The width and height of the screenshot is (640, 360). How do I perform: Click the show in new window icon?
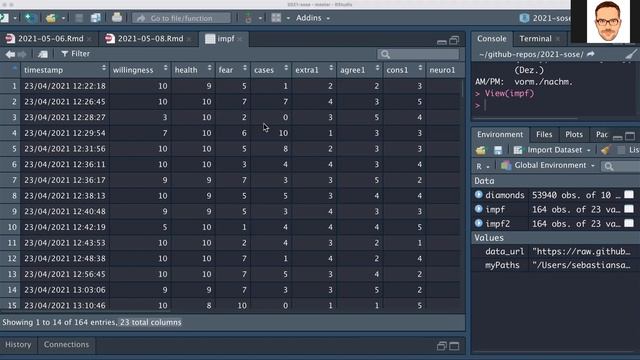point(42,54)
